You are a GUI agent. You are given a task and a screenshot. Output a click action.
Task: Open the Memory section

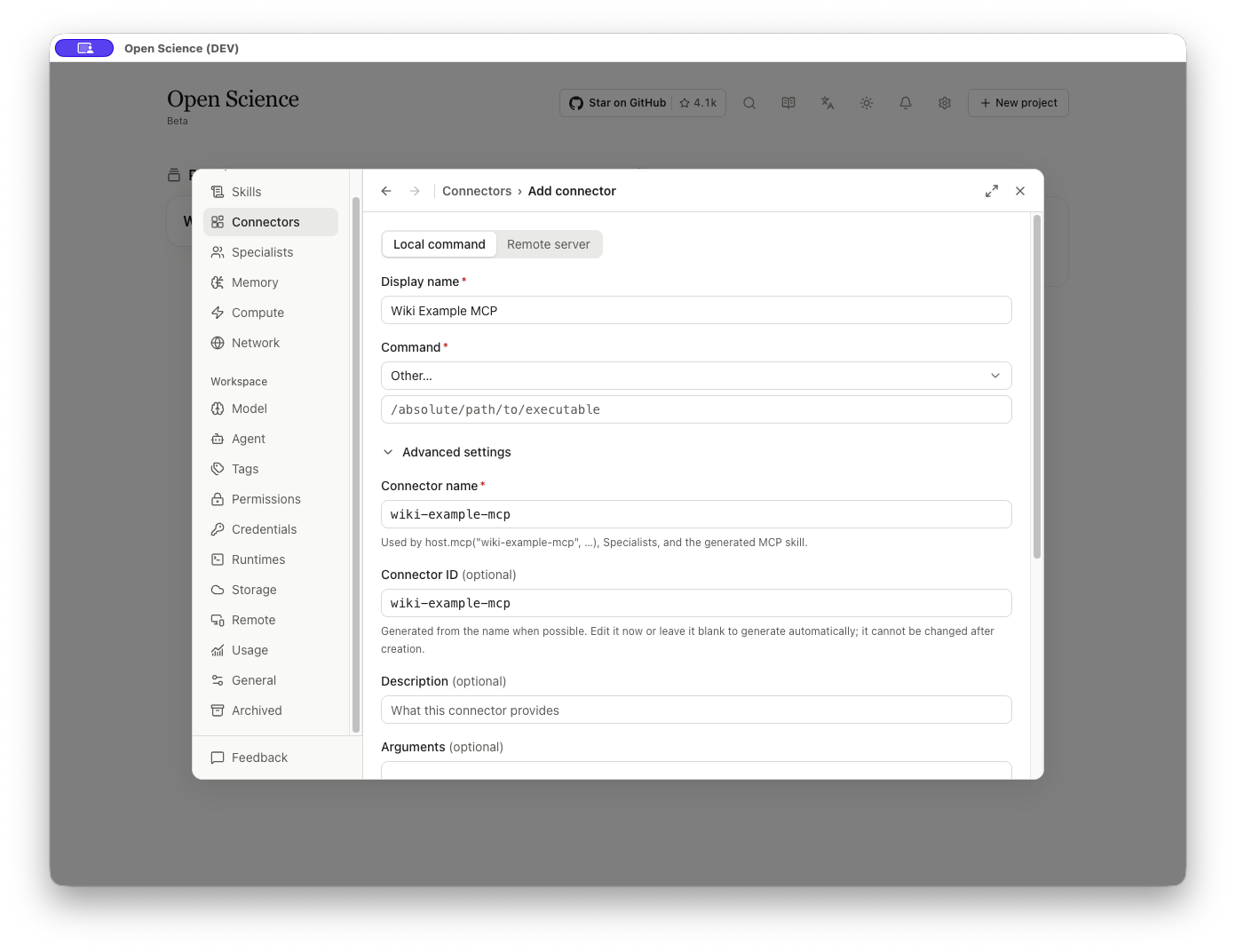(x=270, y=282)
